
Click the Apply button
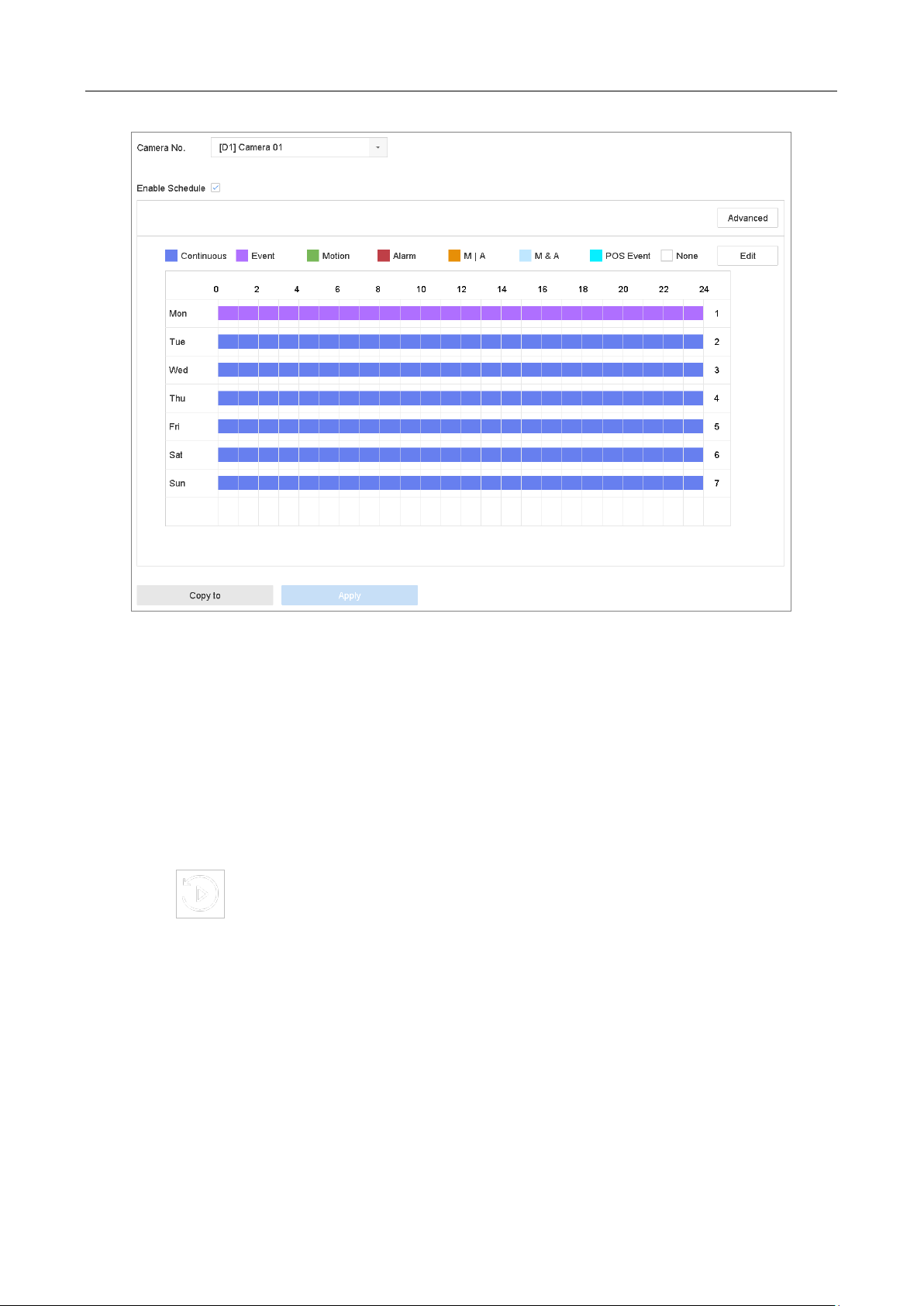[349, 595]
